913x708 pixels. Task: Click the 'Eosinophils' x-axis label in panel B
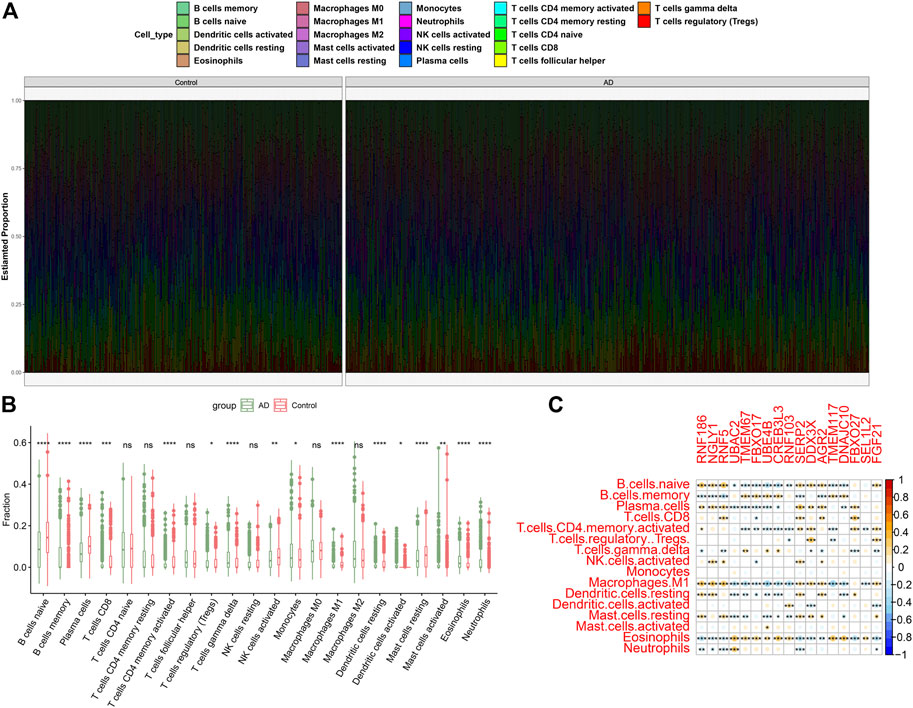[x=455, y=621]
